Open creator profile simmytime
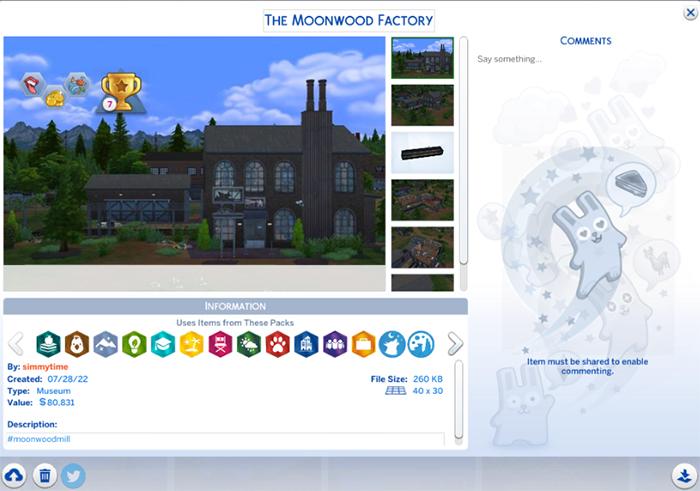Viewport: 700px width, 491px height. pyautogui.click(x=45, y=366)
